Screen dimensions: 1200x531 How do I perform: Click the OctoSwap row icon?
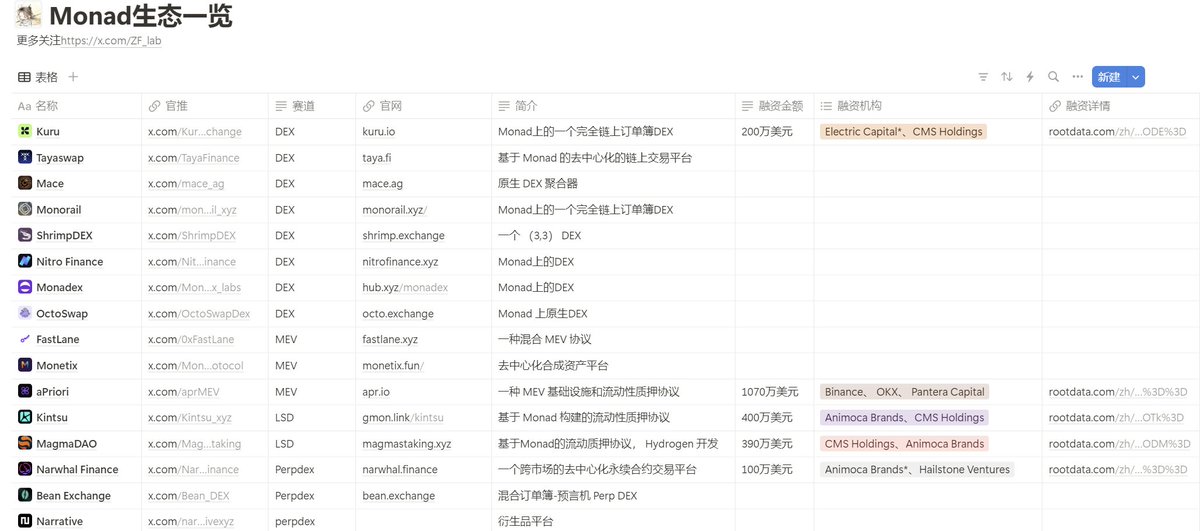click(x=25, y=313)
